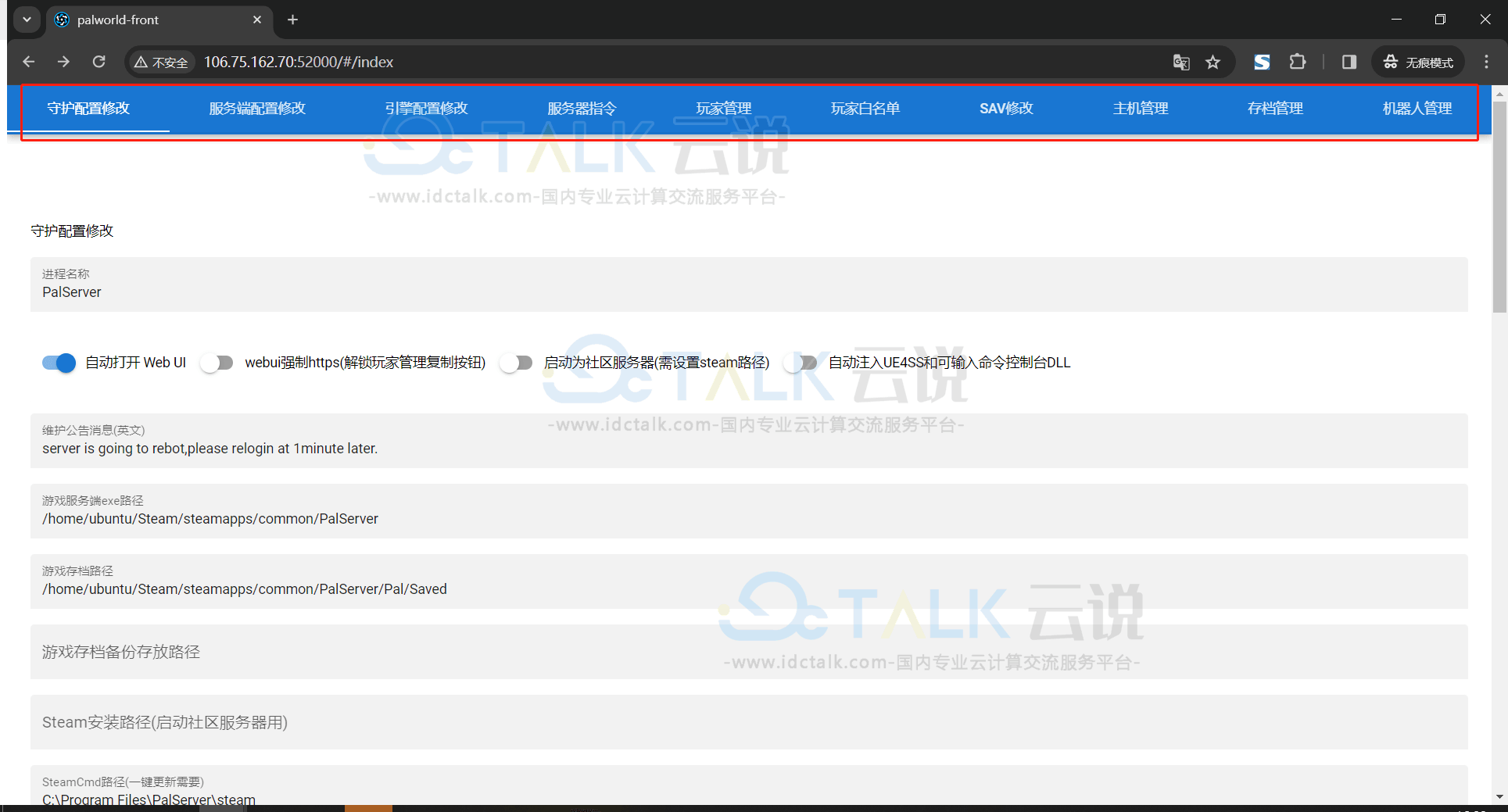Open the Extensions puzzle icon
Image resolution: width=1508 pixels, height=812 pixels.
pos(1298,62)
